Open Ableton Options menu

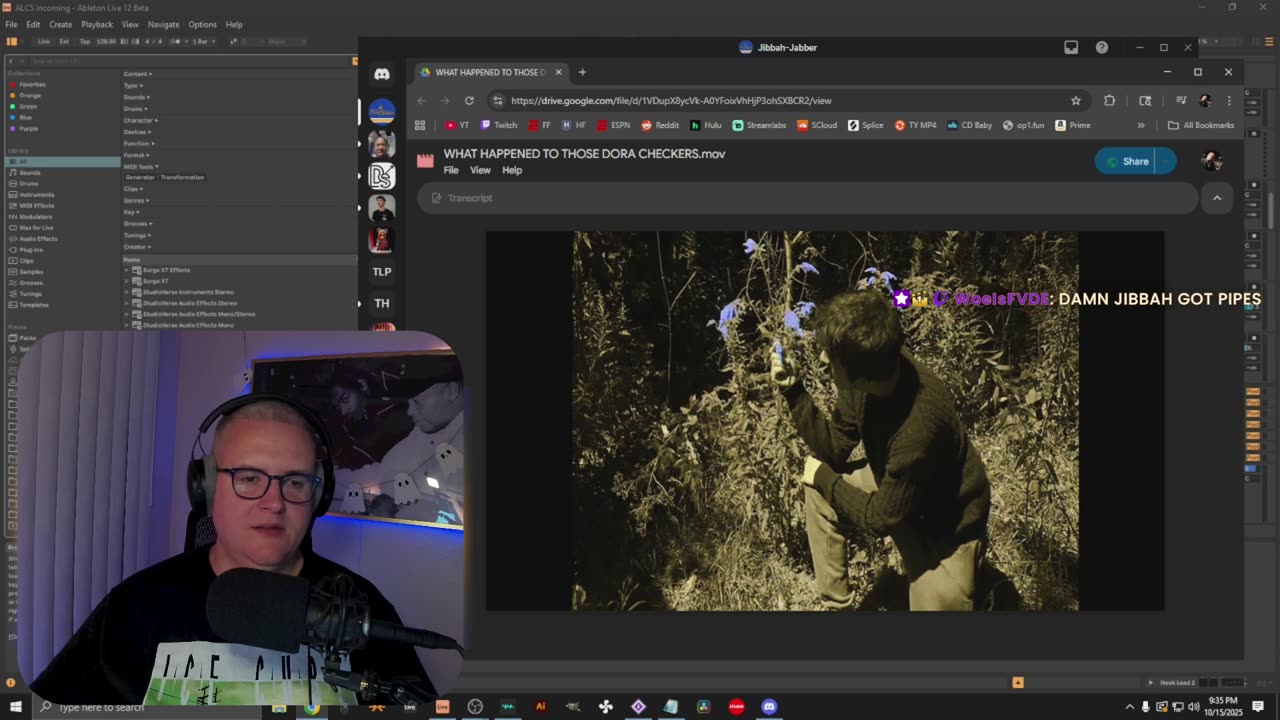[x=202, y=24]
